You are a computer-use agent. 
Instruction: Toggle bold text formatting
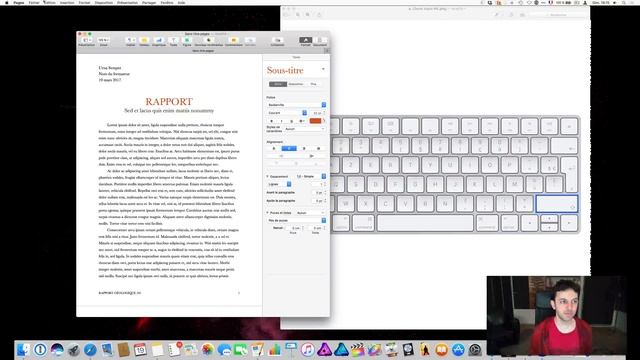[x=271, y=121]
